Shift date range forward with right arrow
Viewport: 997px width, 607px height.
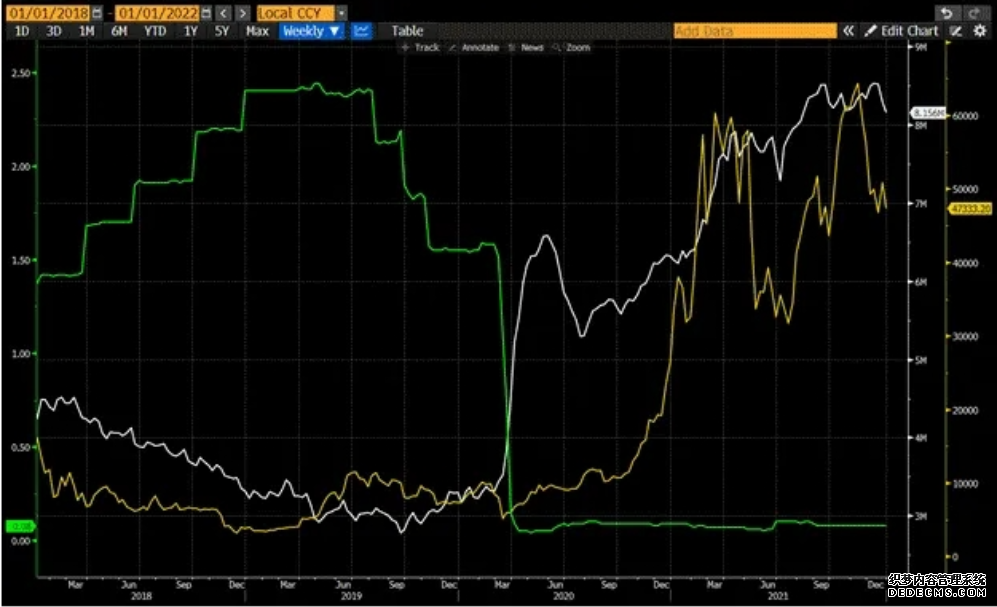point(242,13)
